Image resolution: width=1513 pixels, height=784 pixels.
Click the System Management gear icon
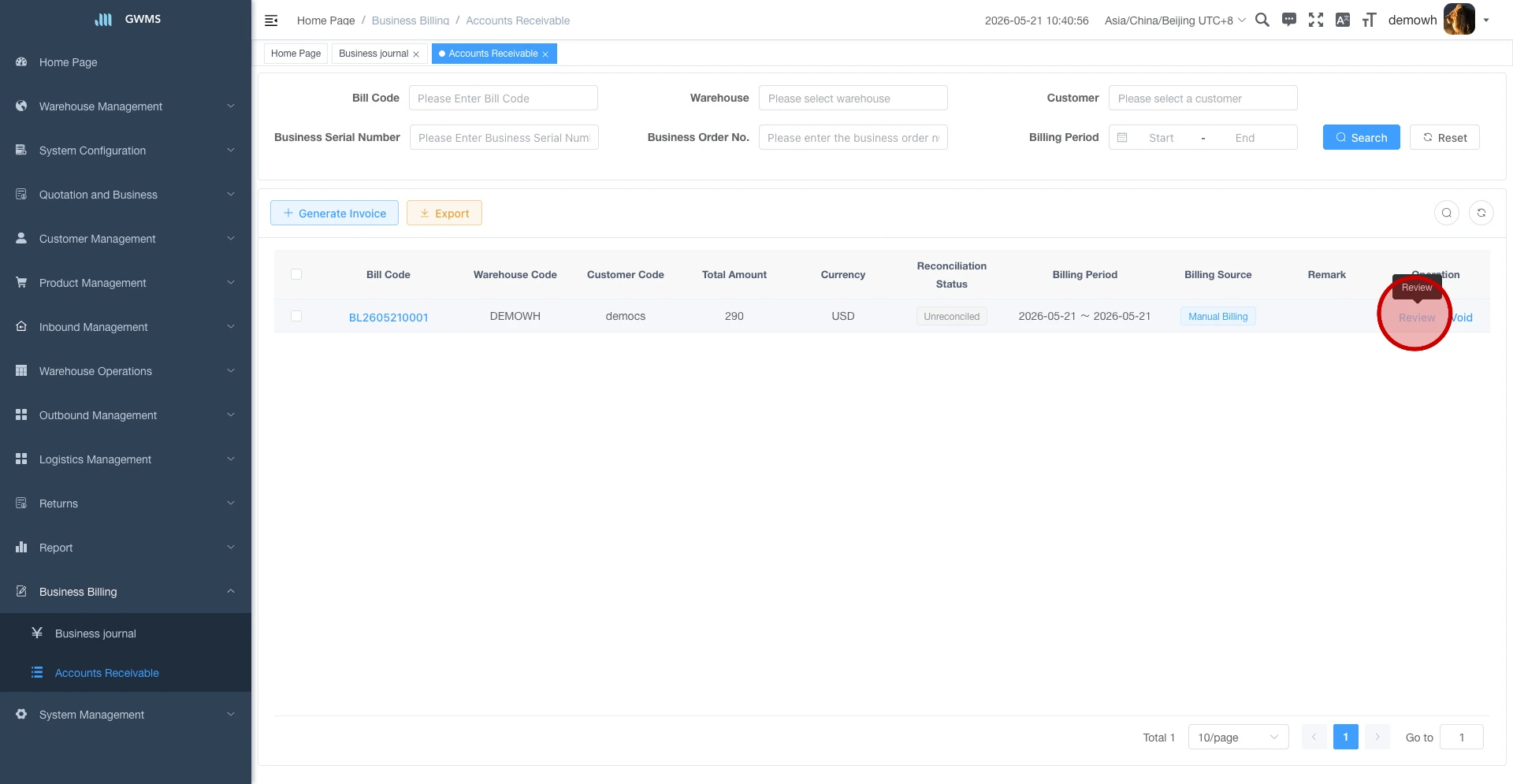pyautogui.click(x=21, y=714)
